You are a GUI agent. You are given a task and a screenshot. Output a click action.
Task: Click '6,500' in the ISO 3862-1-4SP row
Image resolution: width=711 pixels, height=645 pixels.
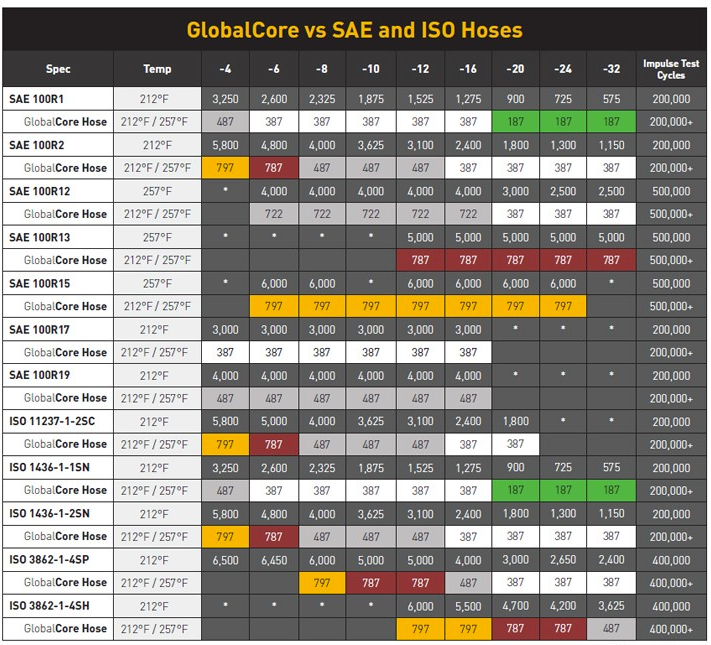(225, 560)
